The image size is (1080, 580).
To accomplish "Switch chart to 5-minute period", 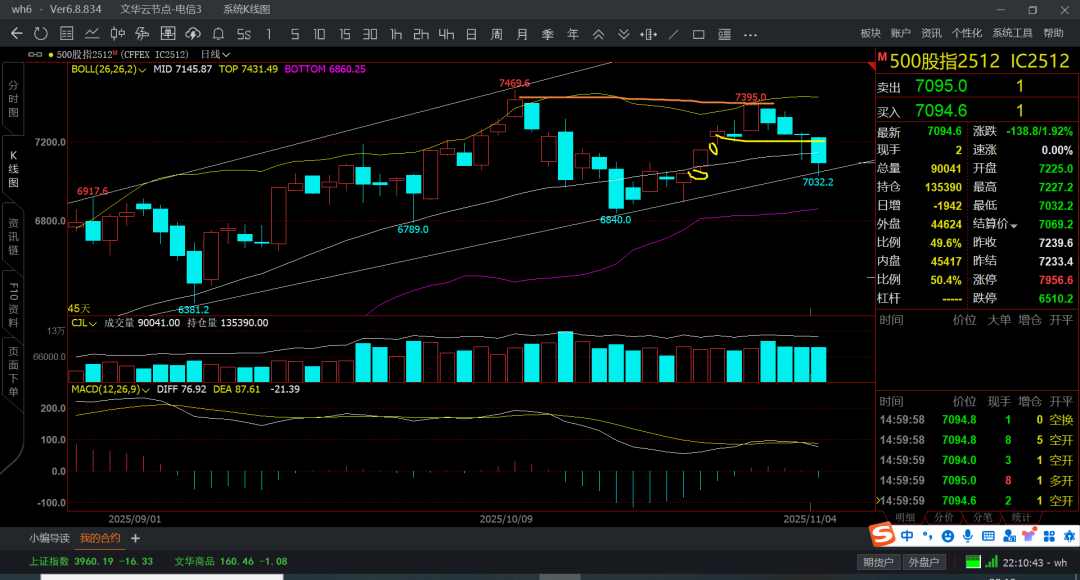I will [x=294, y=34].
